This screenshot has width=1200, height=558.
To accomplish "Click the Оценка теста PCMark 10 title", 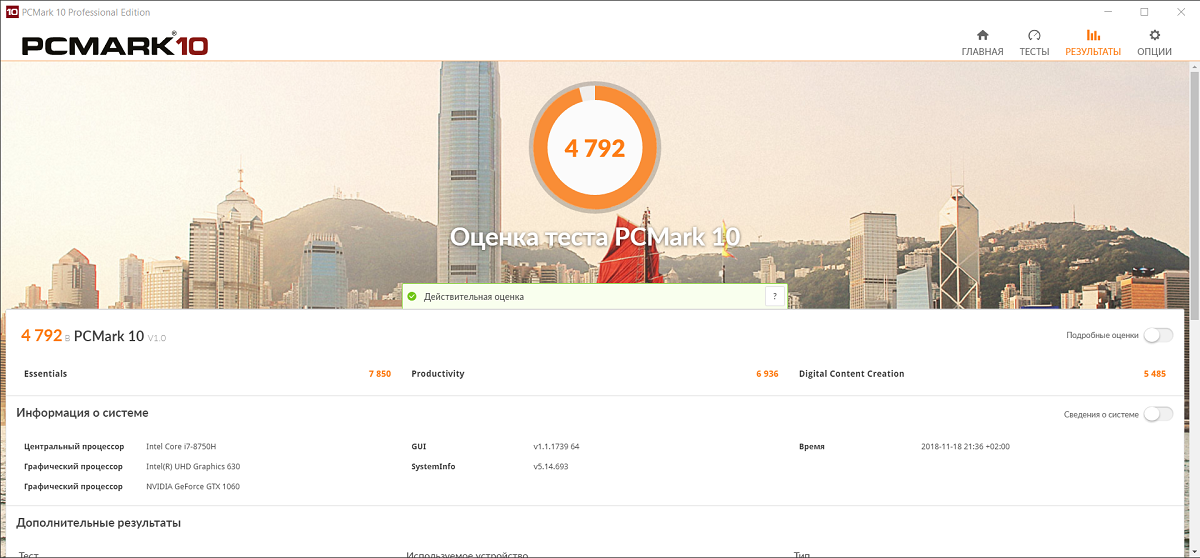I will (x=595, y=237).
